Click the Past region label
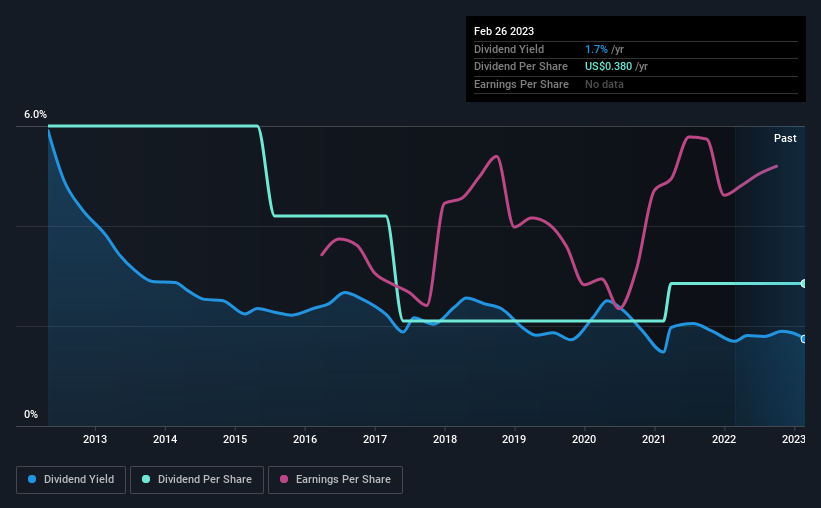 785,138
